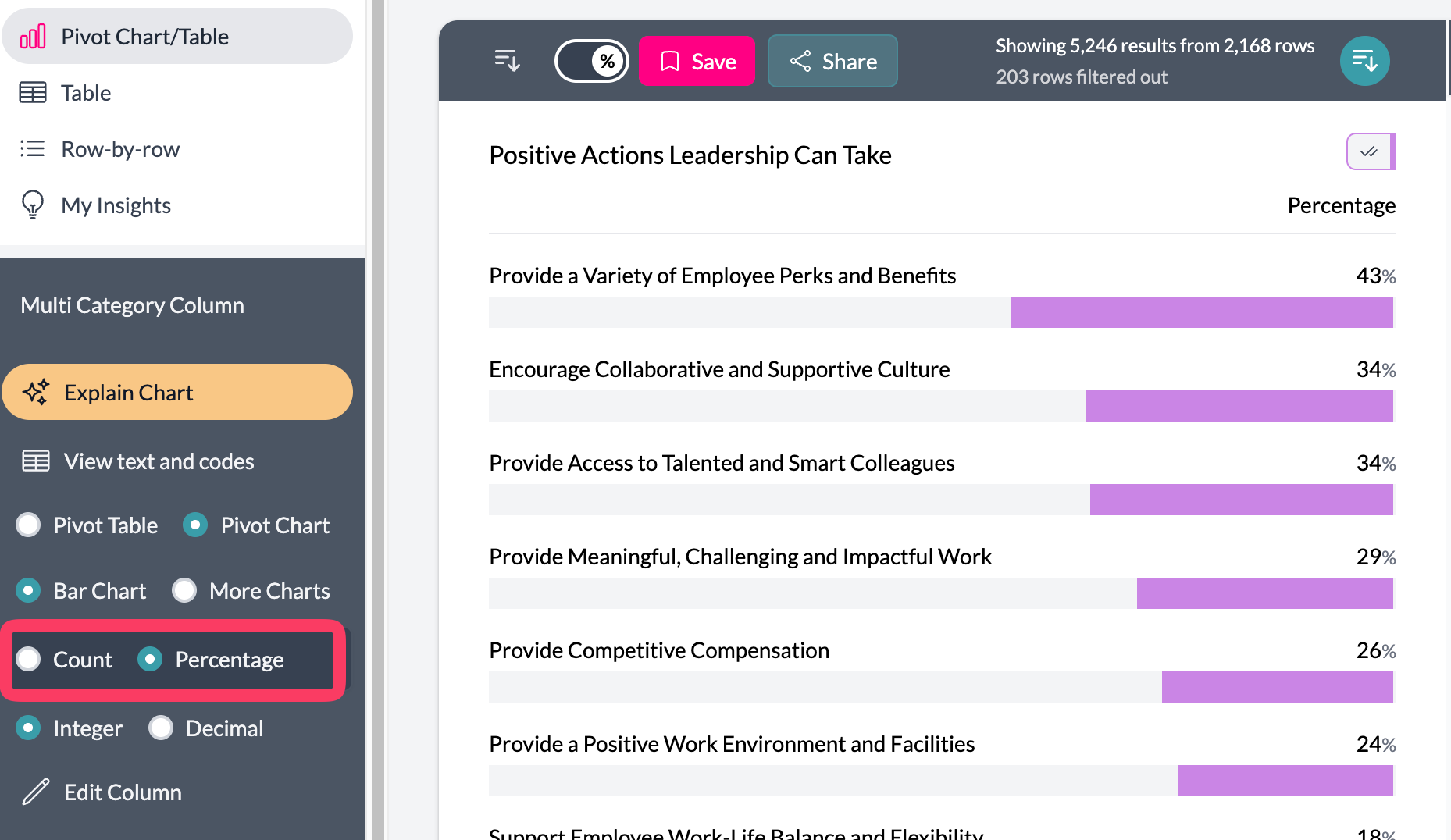Click the Pivot Chart/Table bar chart icon

click(33, 37)
